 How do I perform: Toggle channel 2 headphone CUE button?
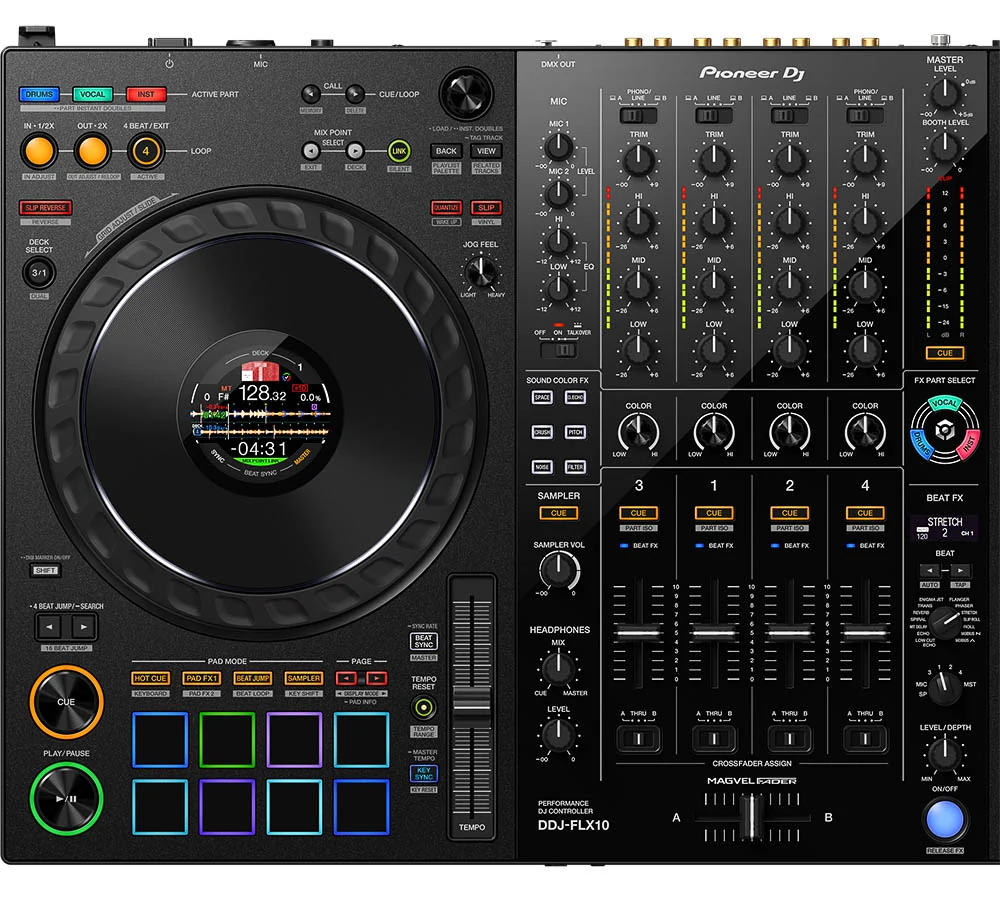click(x=790, y=513)
